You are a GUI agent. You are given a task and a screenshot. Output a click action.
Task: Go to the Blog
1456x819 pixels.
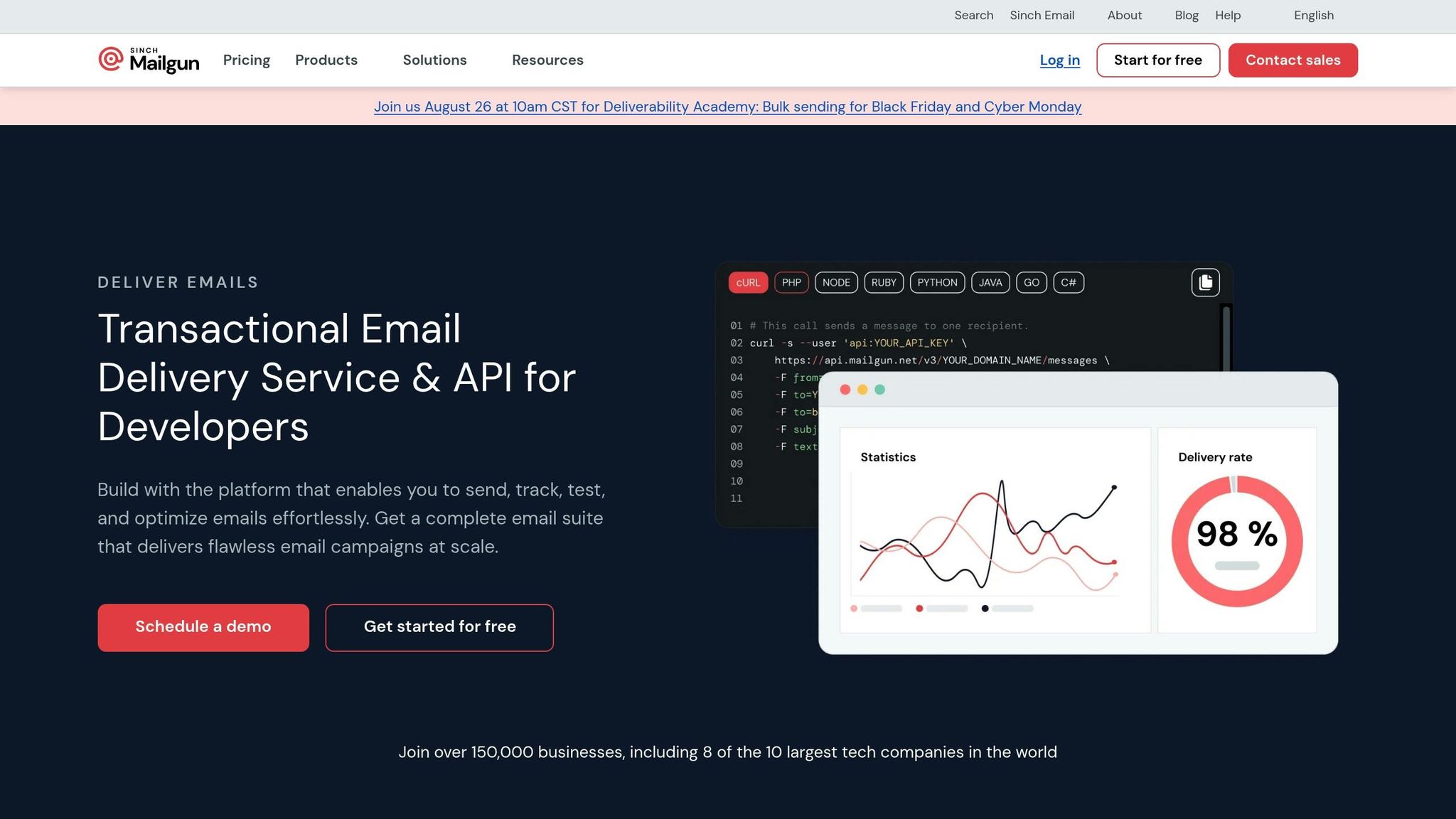(1186, 16)
